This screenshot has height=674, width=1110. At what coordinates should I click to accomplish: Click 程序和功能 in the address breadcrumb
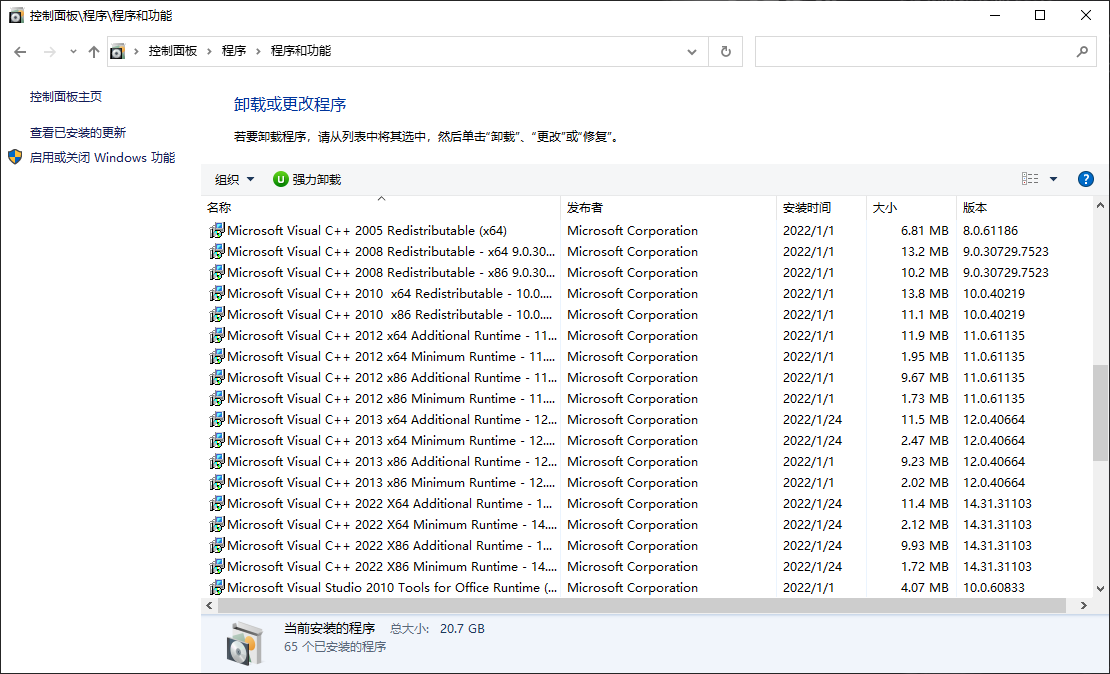point(301,51)
